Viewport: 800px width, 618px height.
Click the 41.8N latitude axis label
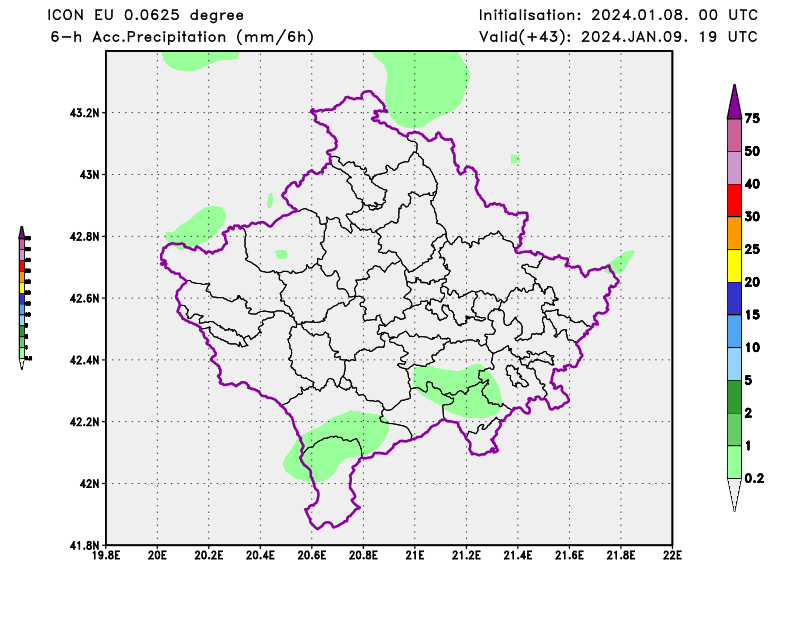(x=85, y=545)
